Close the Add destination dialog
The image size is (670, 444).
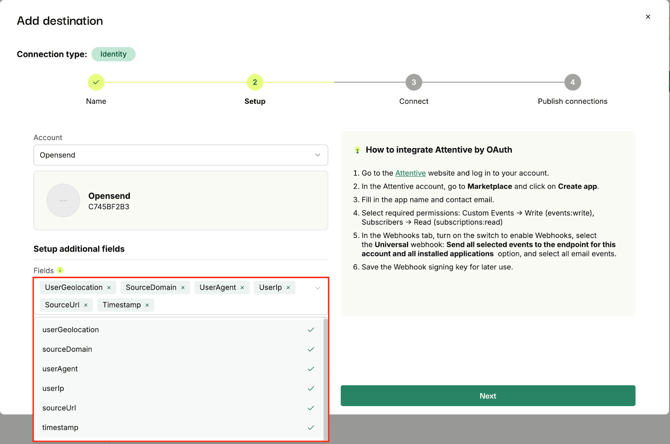pyautogui.click(x=647, y=17)
